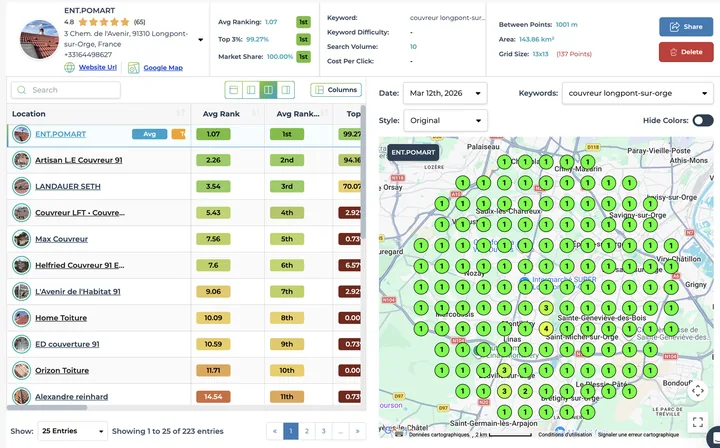Select the first table layout view icon
The width and height of the screenshot is (720, 448).
[233, 90]
